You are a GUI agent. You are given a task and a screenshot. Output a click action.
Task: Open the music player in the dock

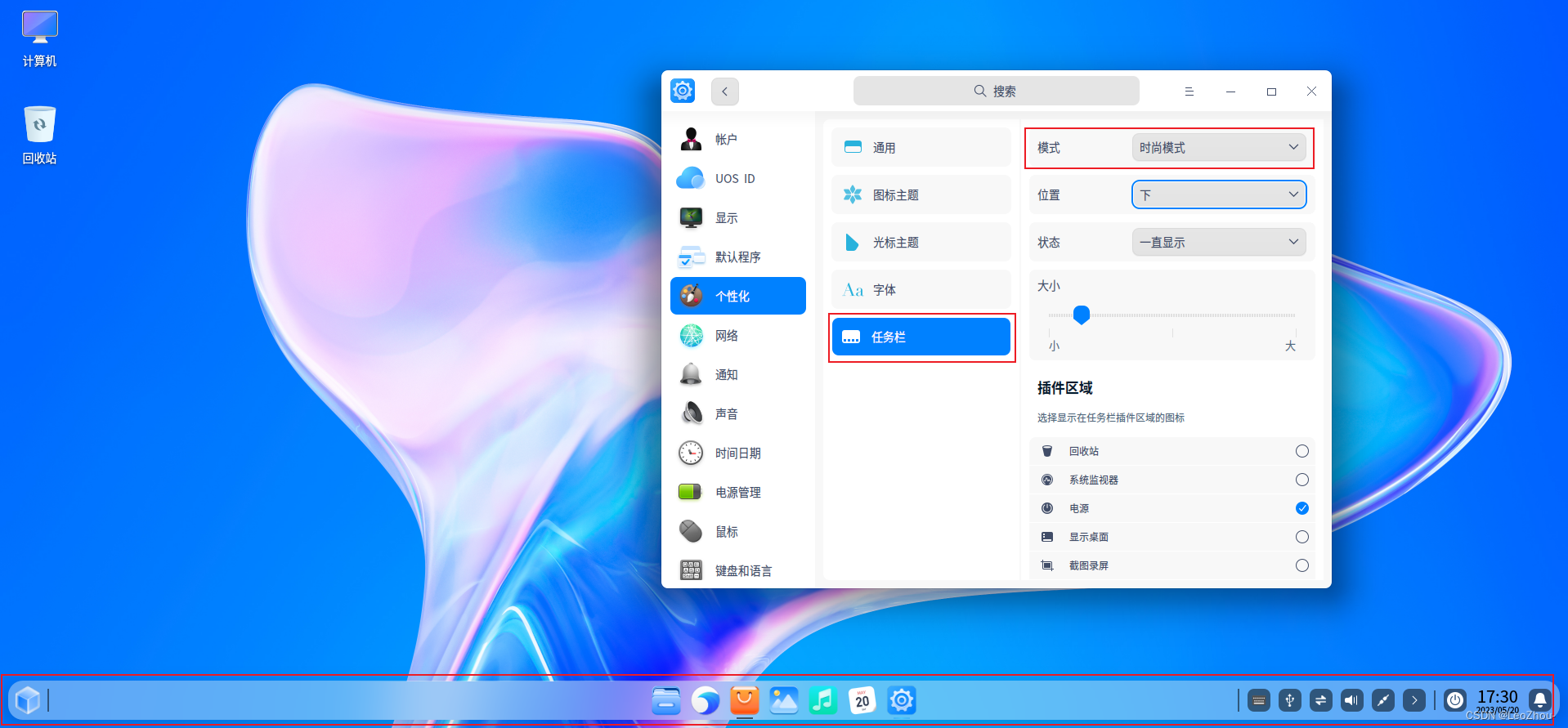click(x=823, y=700)
